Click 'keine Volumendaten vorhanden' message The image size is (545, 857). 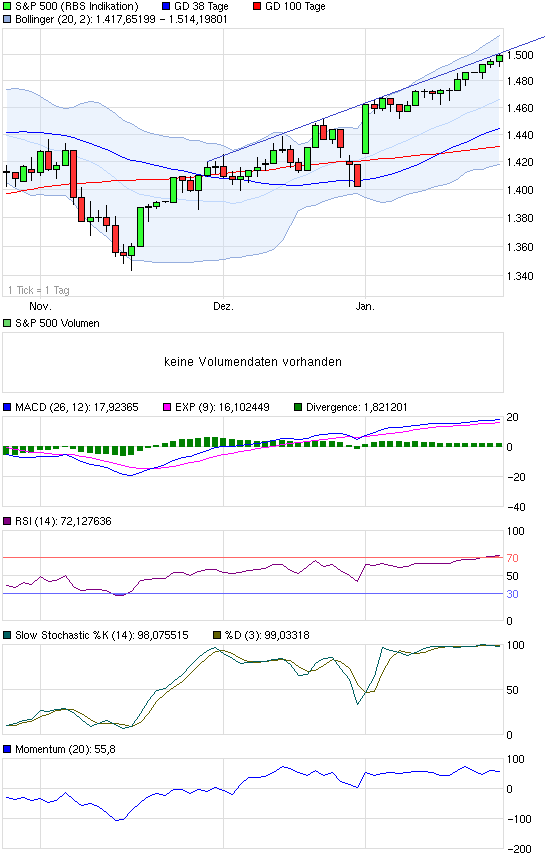point(253,361)
